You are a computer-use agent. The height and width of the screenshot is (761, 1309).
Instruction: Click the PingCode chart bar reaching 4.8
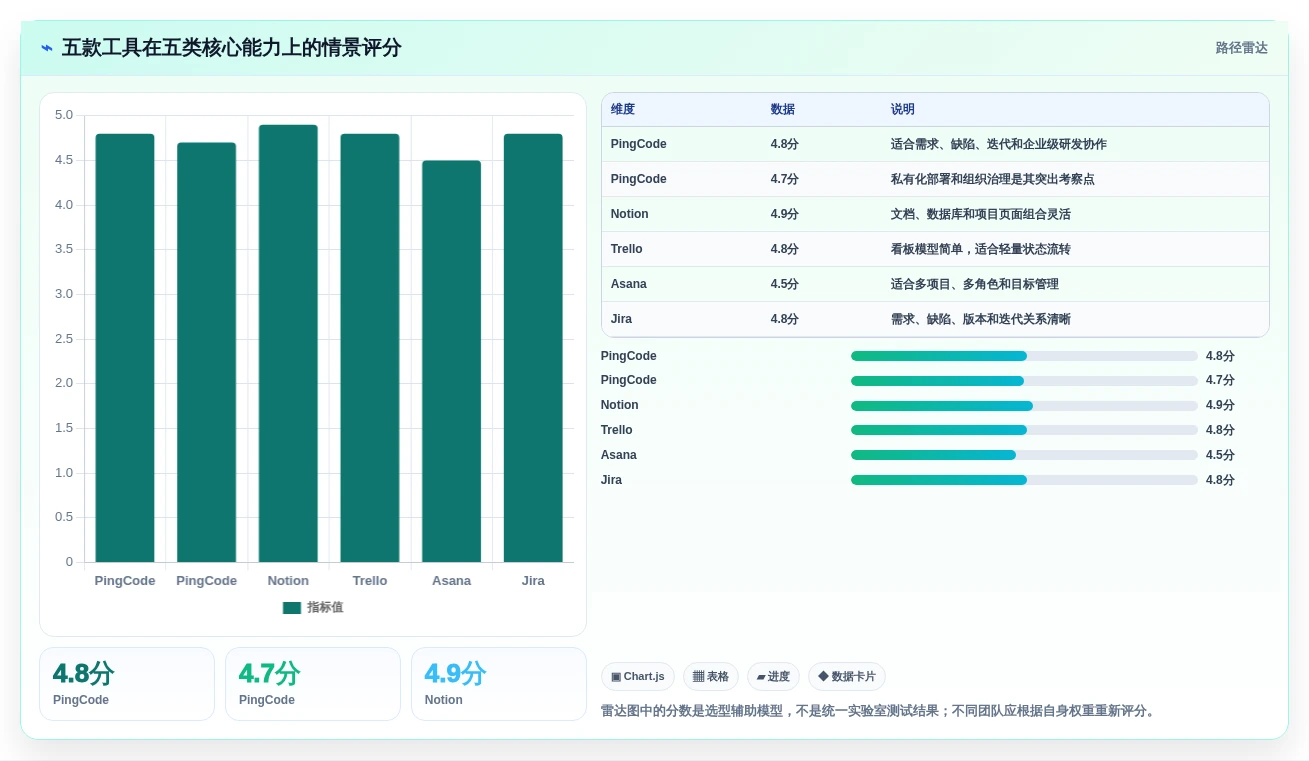(x=125, y=348)
